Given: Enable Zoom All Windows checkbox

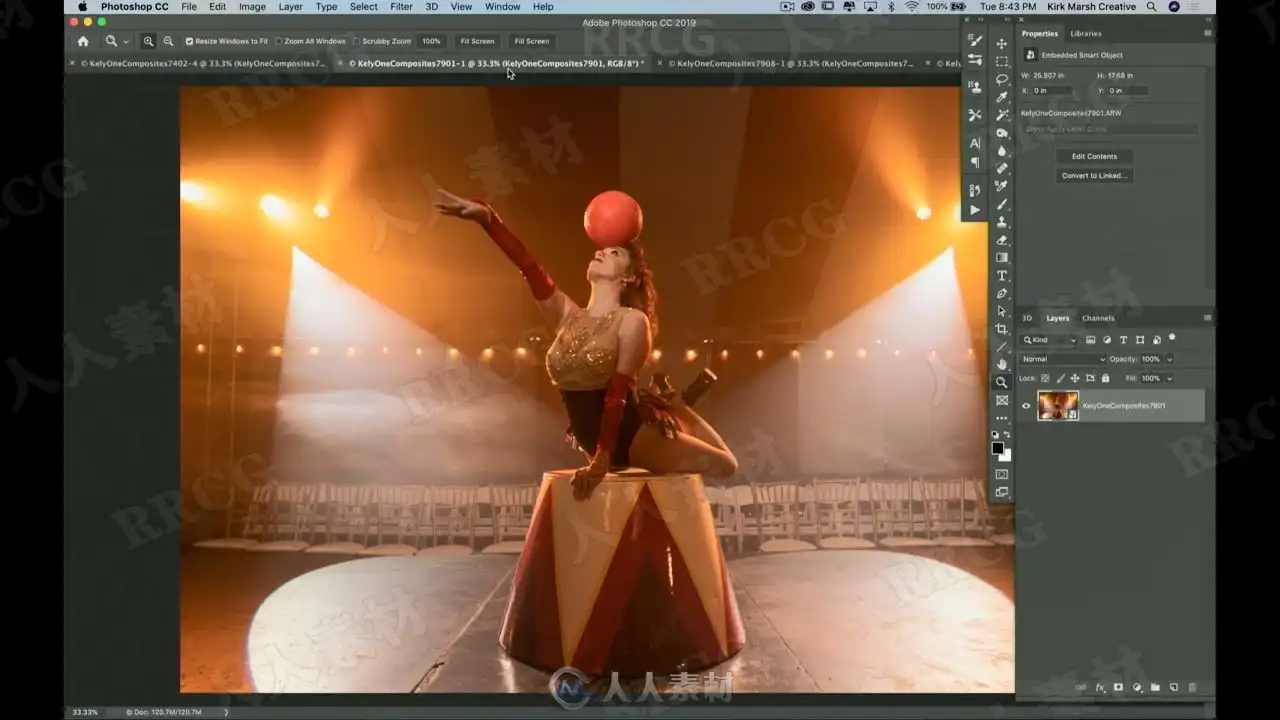Looking at the screenshot, I should (x=279, y=41).
